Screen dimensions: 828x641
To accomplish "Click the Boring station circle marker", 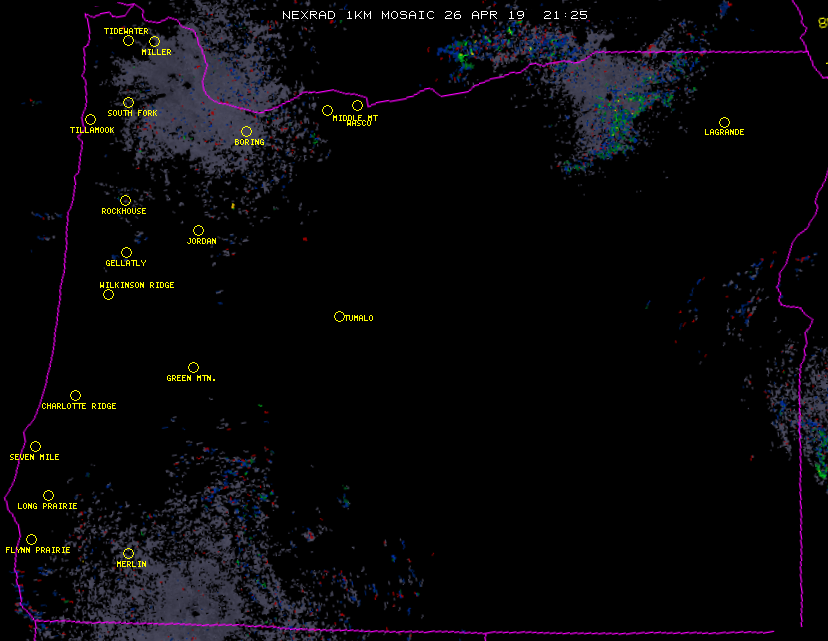I will click(x=246, y=132).
